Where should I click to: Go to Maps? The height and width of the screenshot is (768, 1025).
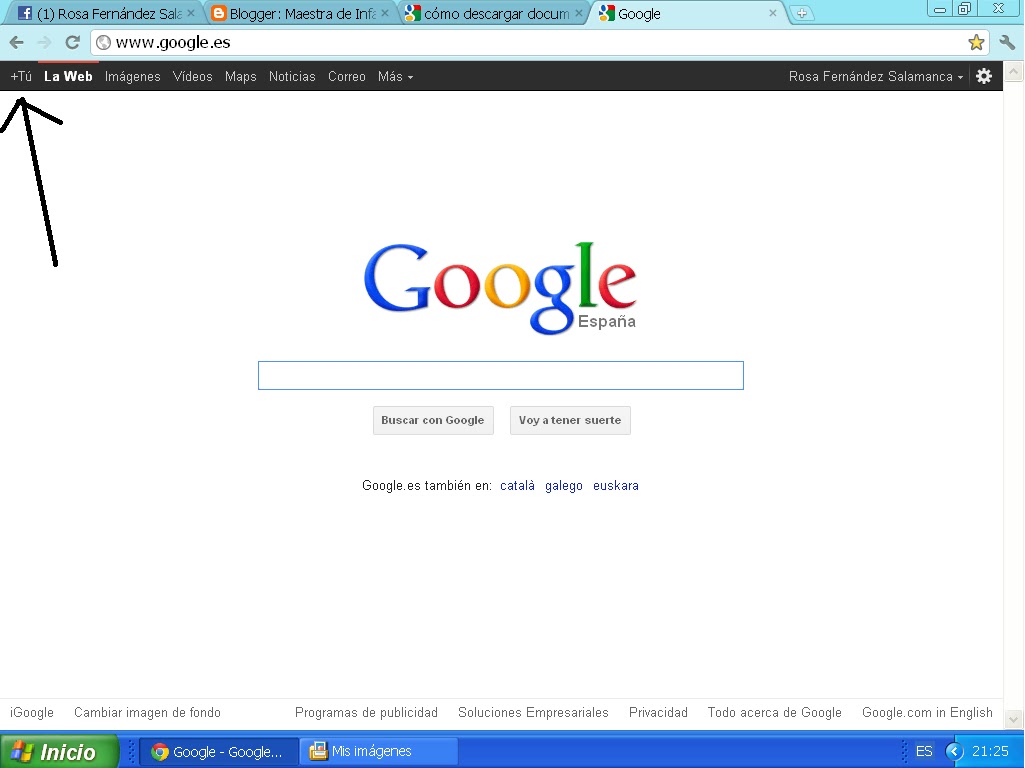241,76
